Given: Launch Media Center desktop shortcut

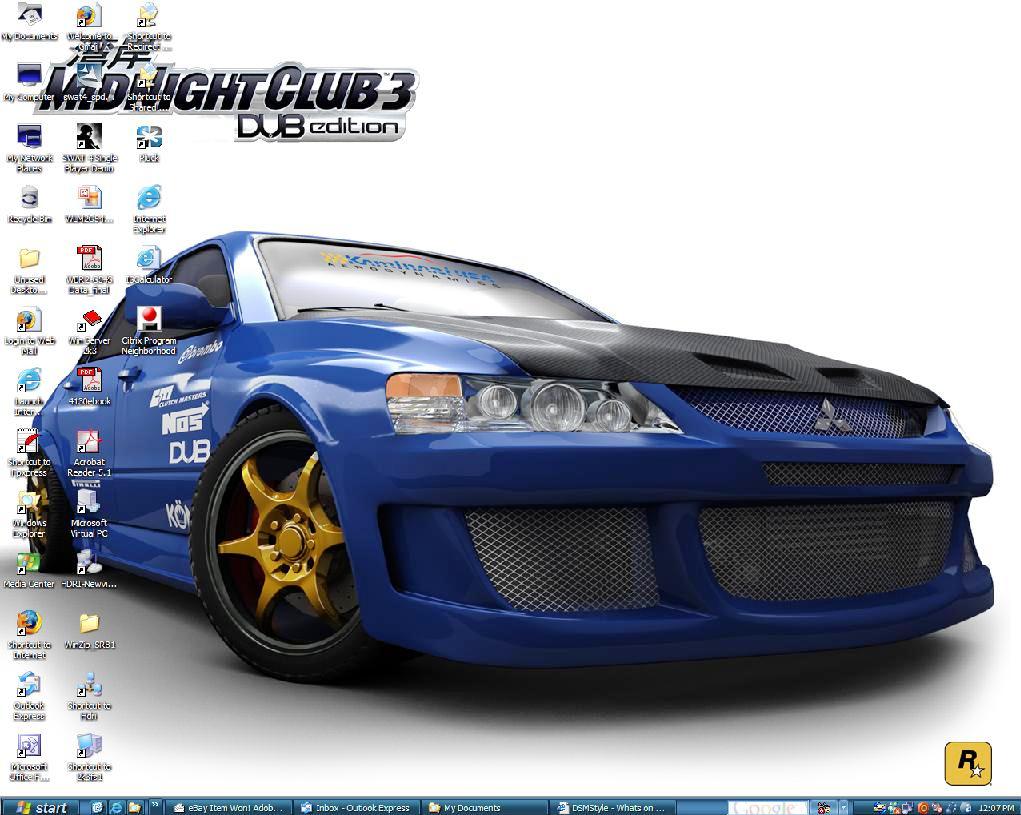Looking at the screenshot, I should click(30, 564).
